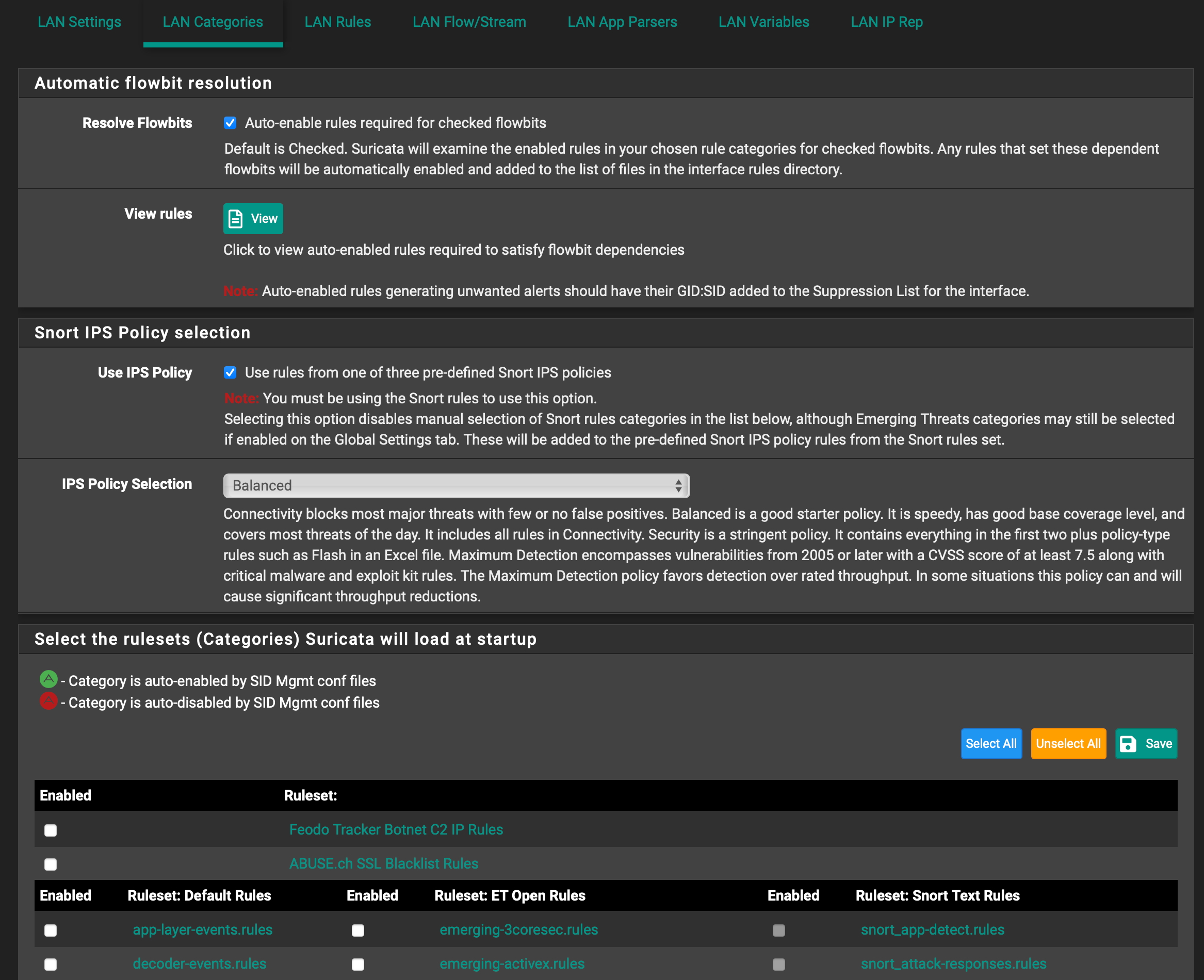Check the decoder-events.rules checkbox
Screen dimensions: 1204x980
tap(51, 964)
